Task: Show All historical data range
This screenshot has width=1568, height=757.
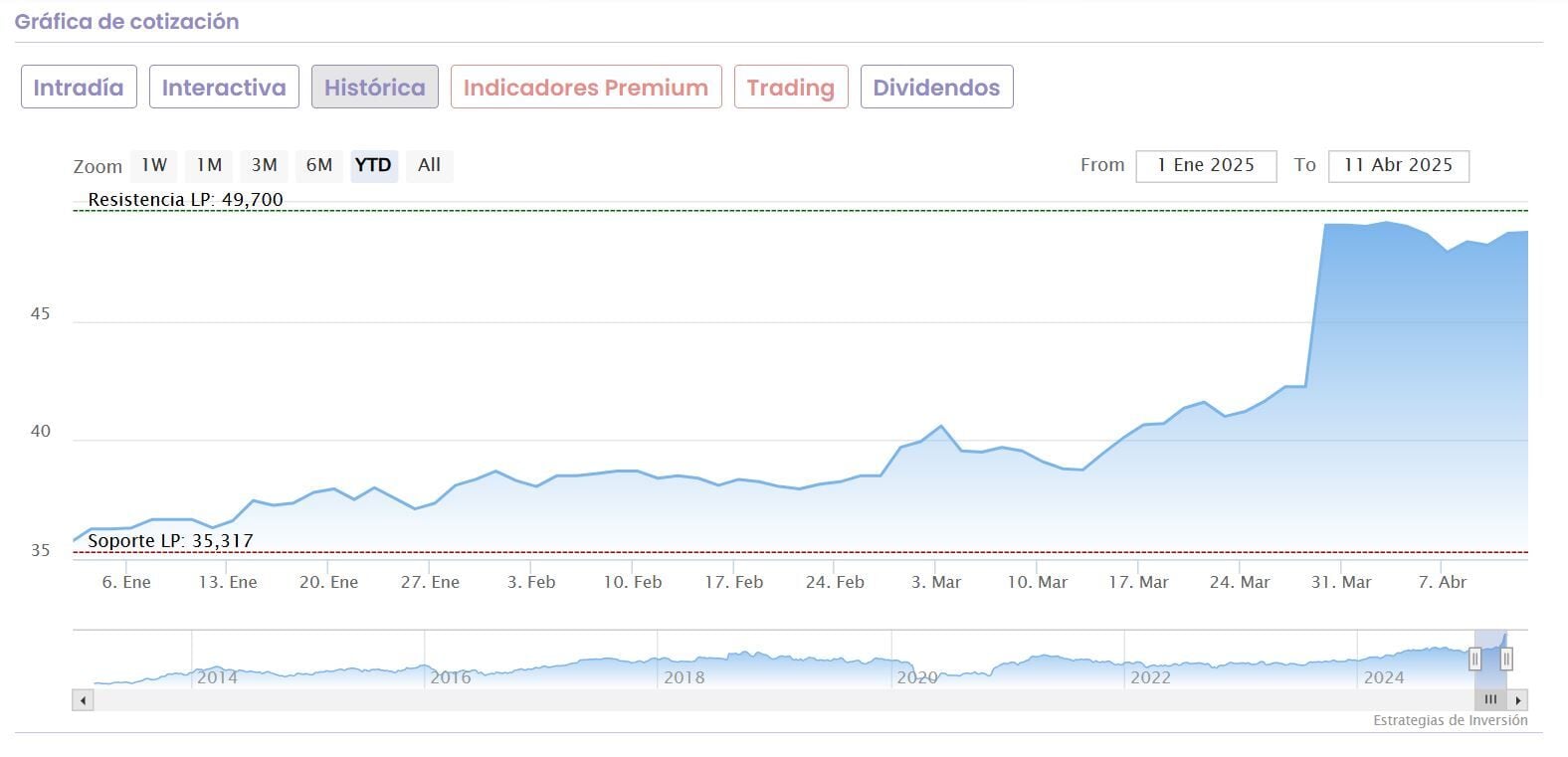Action: pos(430,165)
